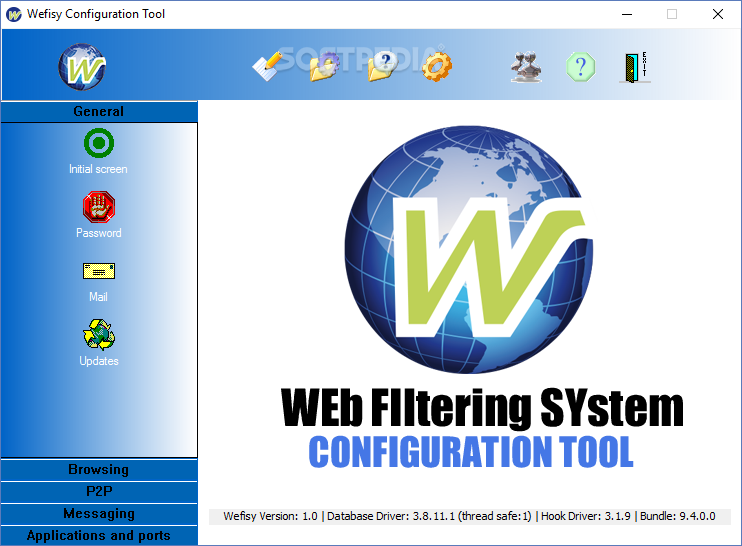The width and height of the screenshot is (742, 546).
Task: Expand the General section header
Action: (99, 112)
